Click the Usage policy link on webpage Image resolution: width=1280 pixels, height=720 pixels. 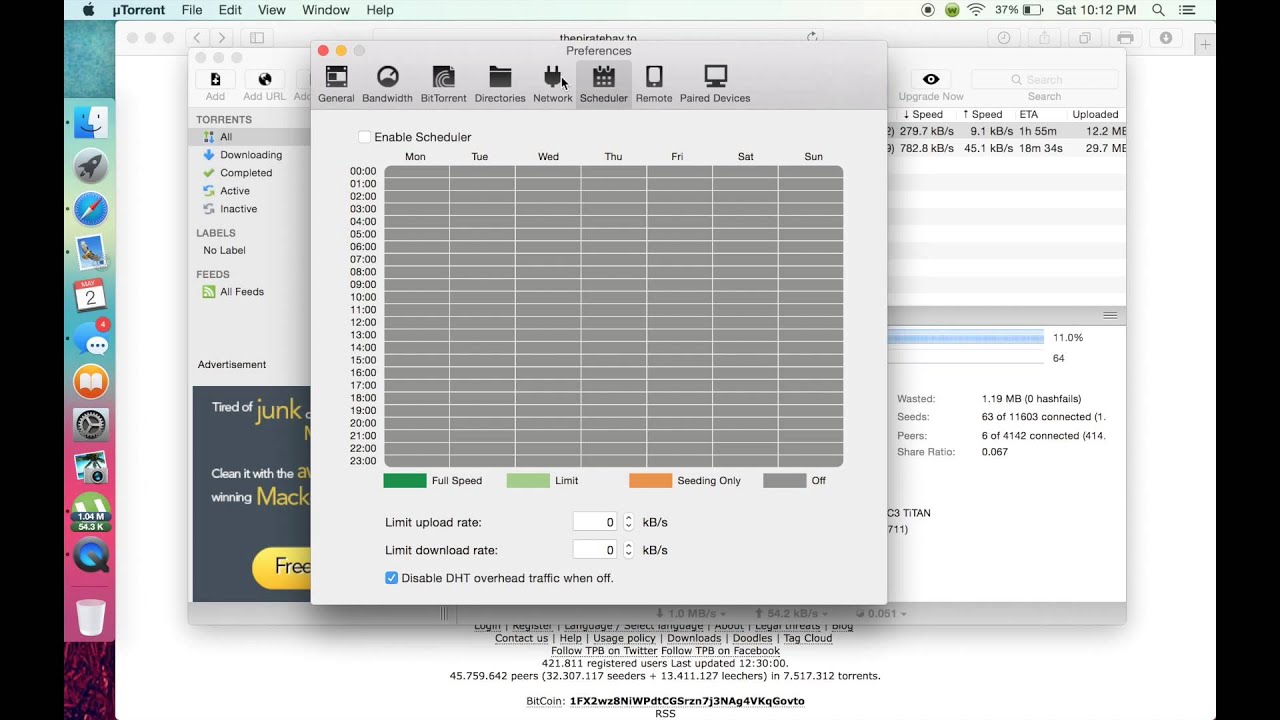[624, 638]
